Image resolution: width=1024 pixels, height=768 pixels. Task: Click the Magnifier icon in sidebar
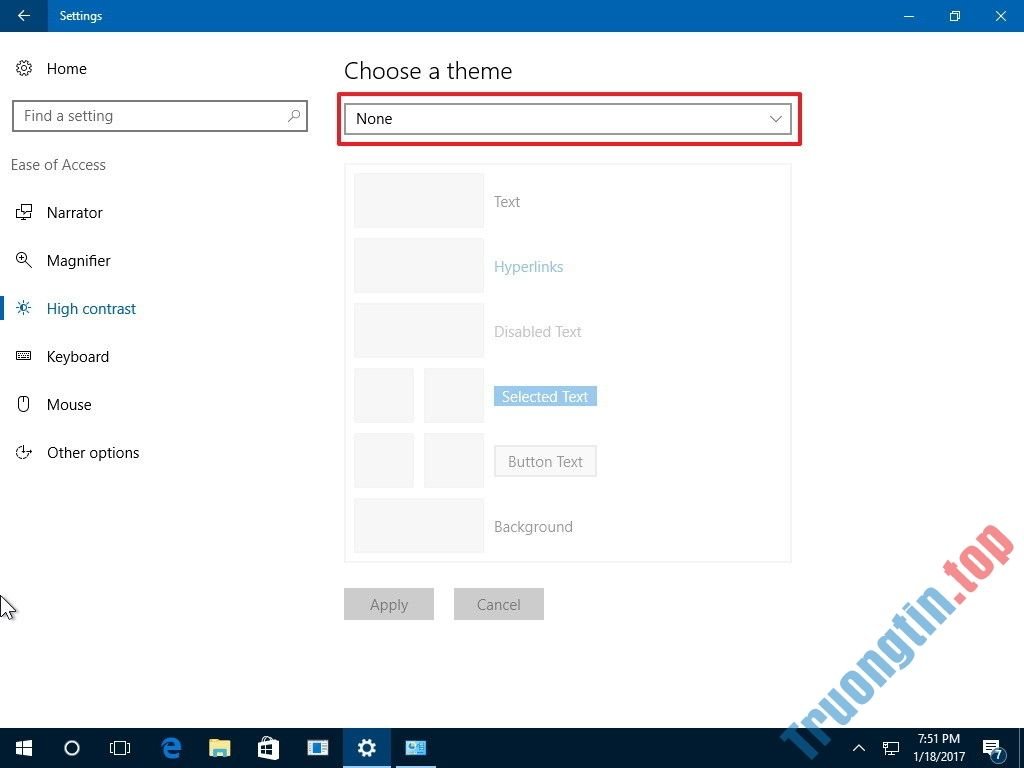click(24, 260)
